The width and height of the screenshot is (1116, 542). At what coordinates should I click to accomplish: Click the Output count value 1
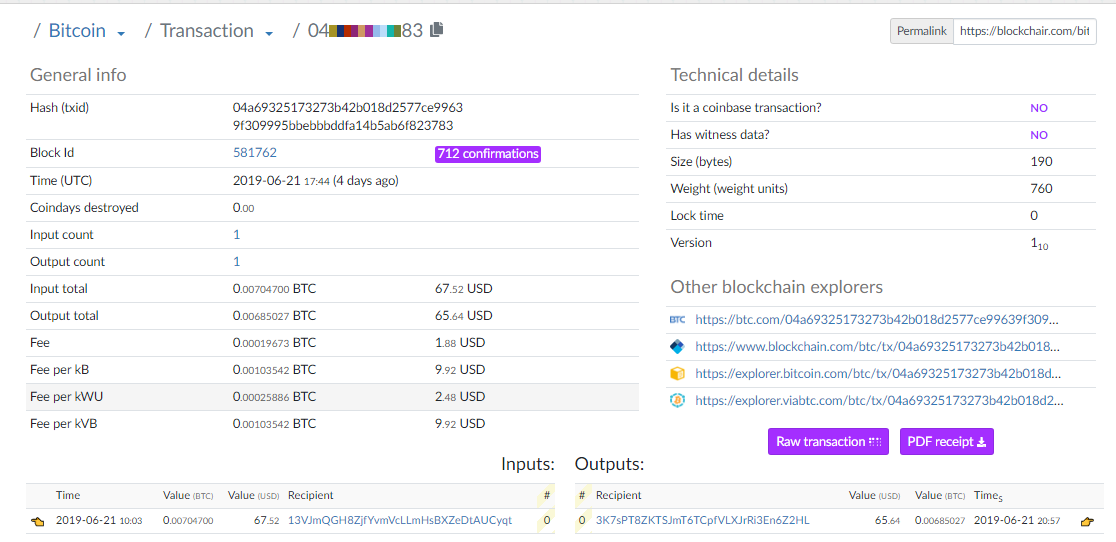click(x=236, y=262)
